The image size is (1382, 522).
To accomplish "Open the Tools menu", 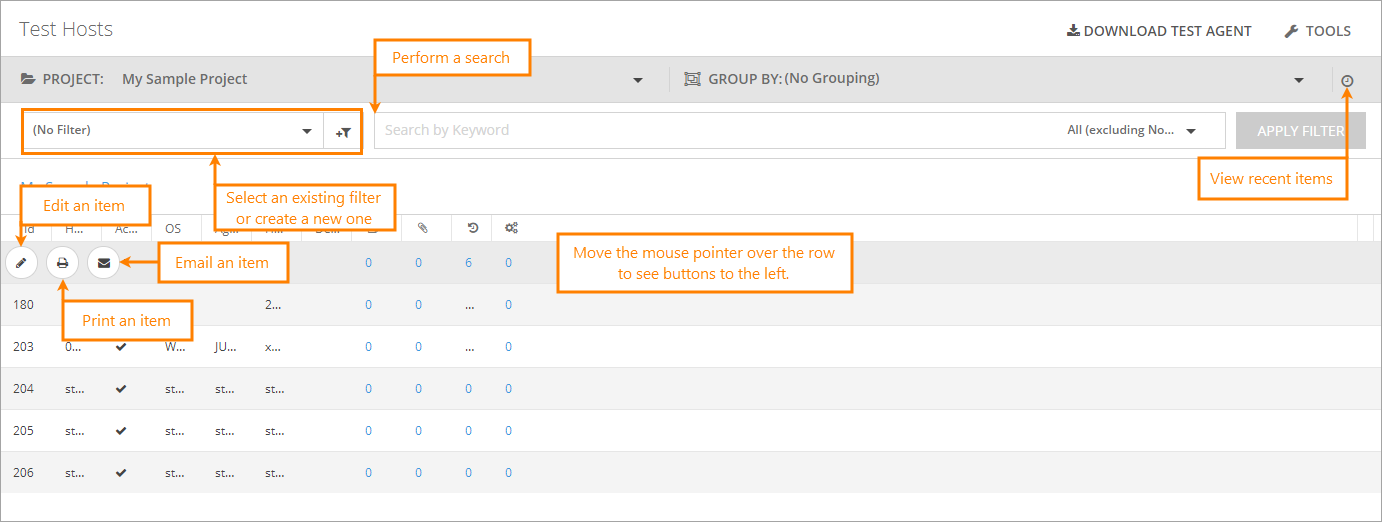I will click(x=1318, y=31).
